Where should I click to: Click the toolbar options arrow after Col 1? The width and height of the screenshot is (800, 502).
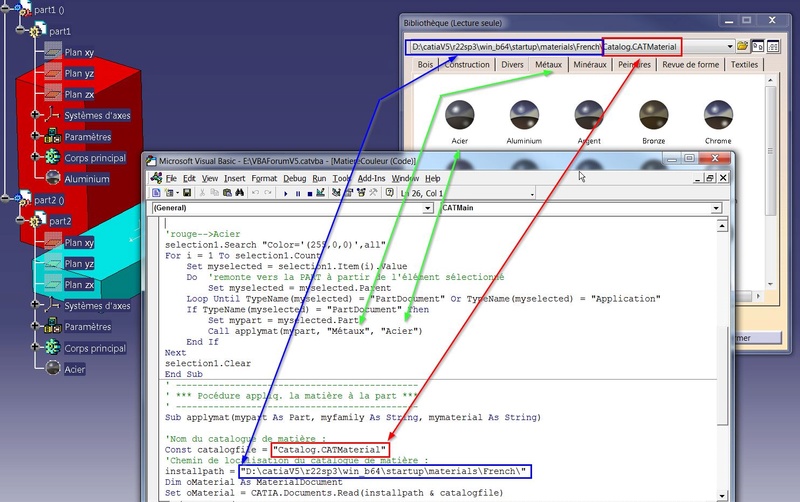click(x=532, y=194)
